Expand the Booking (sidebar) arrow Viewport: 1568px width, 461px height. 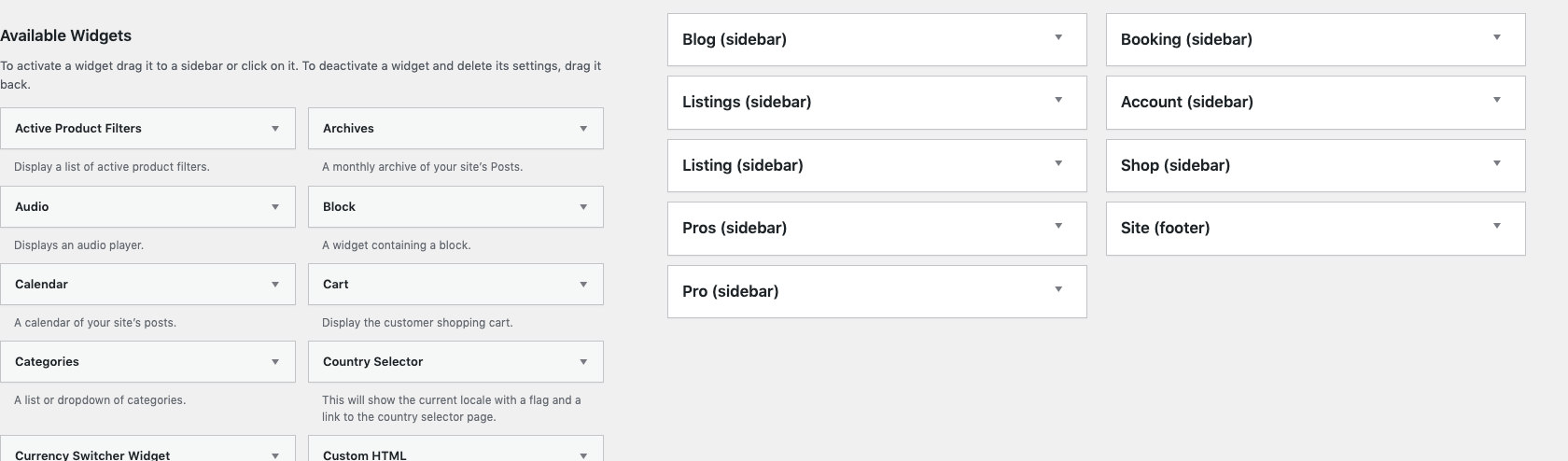coord(1497,38)
